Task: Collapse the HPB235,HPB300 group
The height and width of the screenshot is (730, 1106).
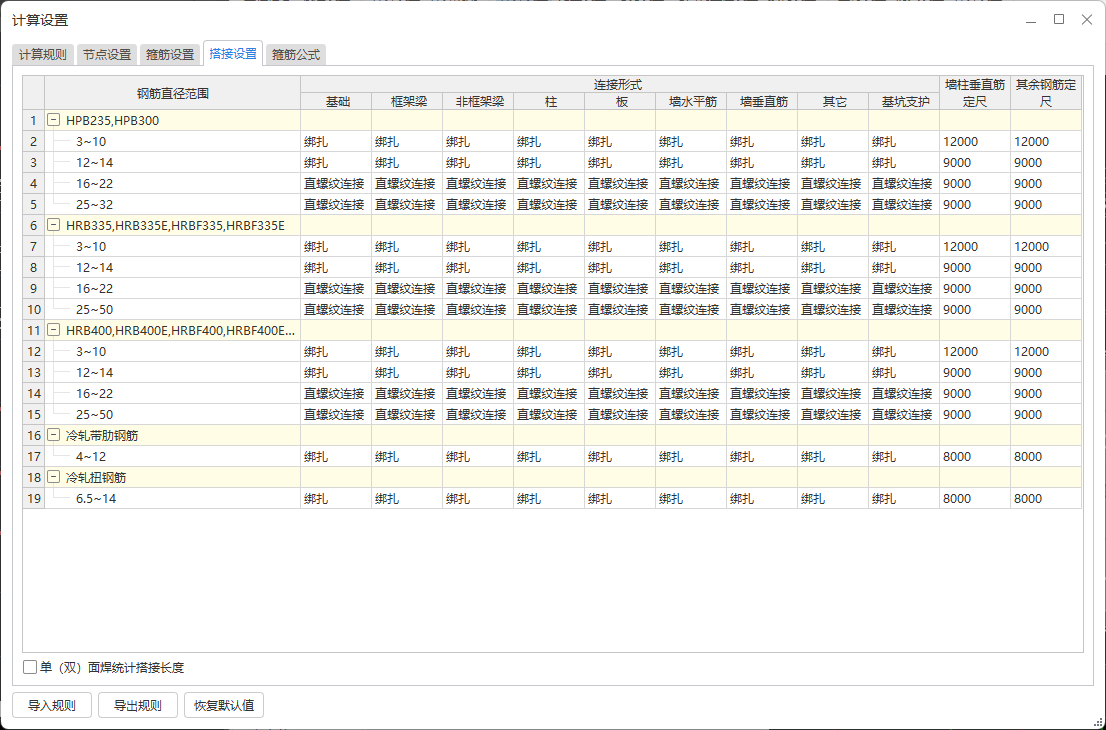Action: (x=54, y=120)
